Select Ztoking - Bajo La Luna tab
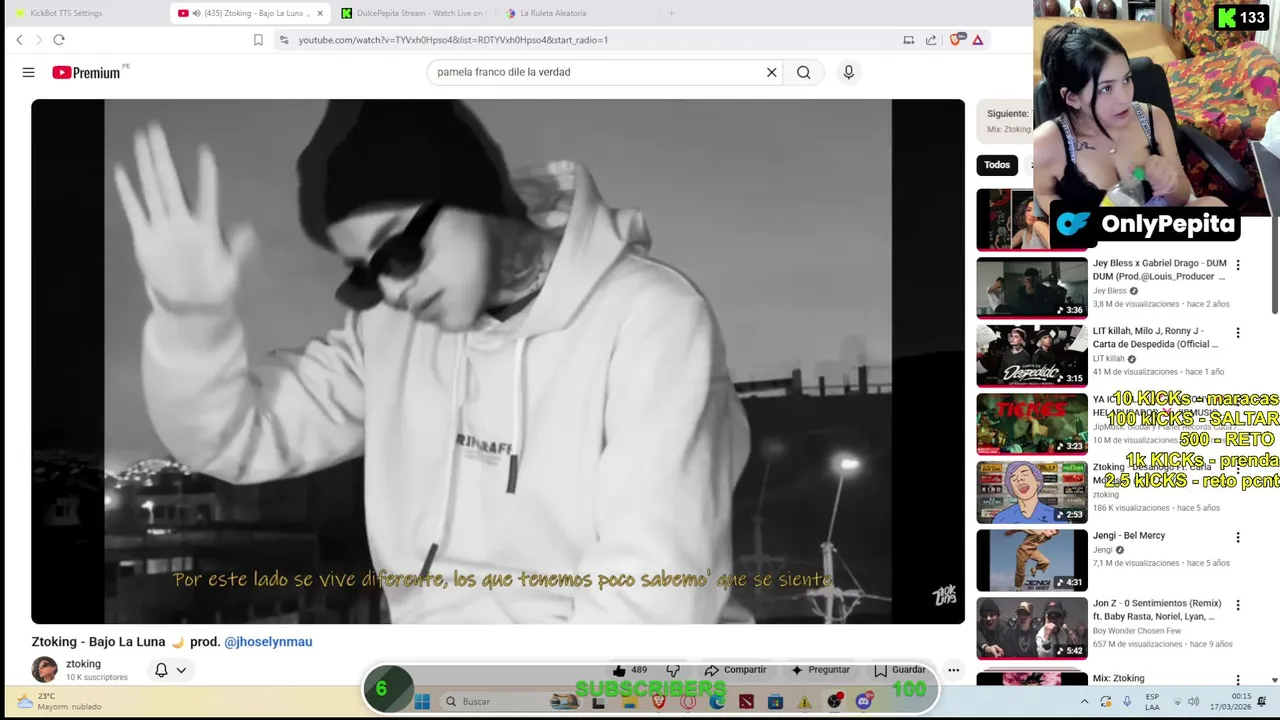Image resolution: width=1280 pixels, height=720 pixels. pos(250,13)
